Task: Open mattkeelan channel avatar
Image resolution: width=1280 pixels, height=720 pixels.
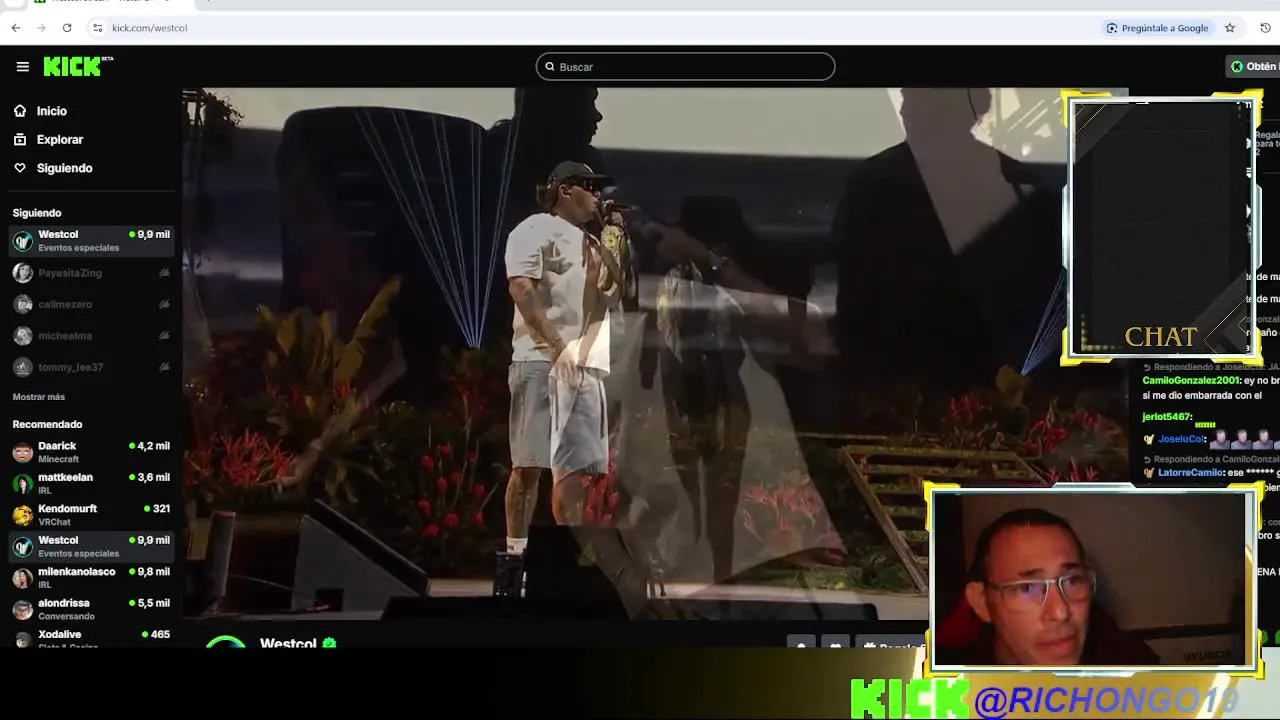Action: point(22,484)
